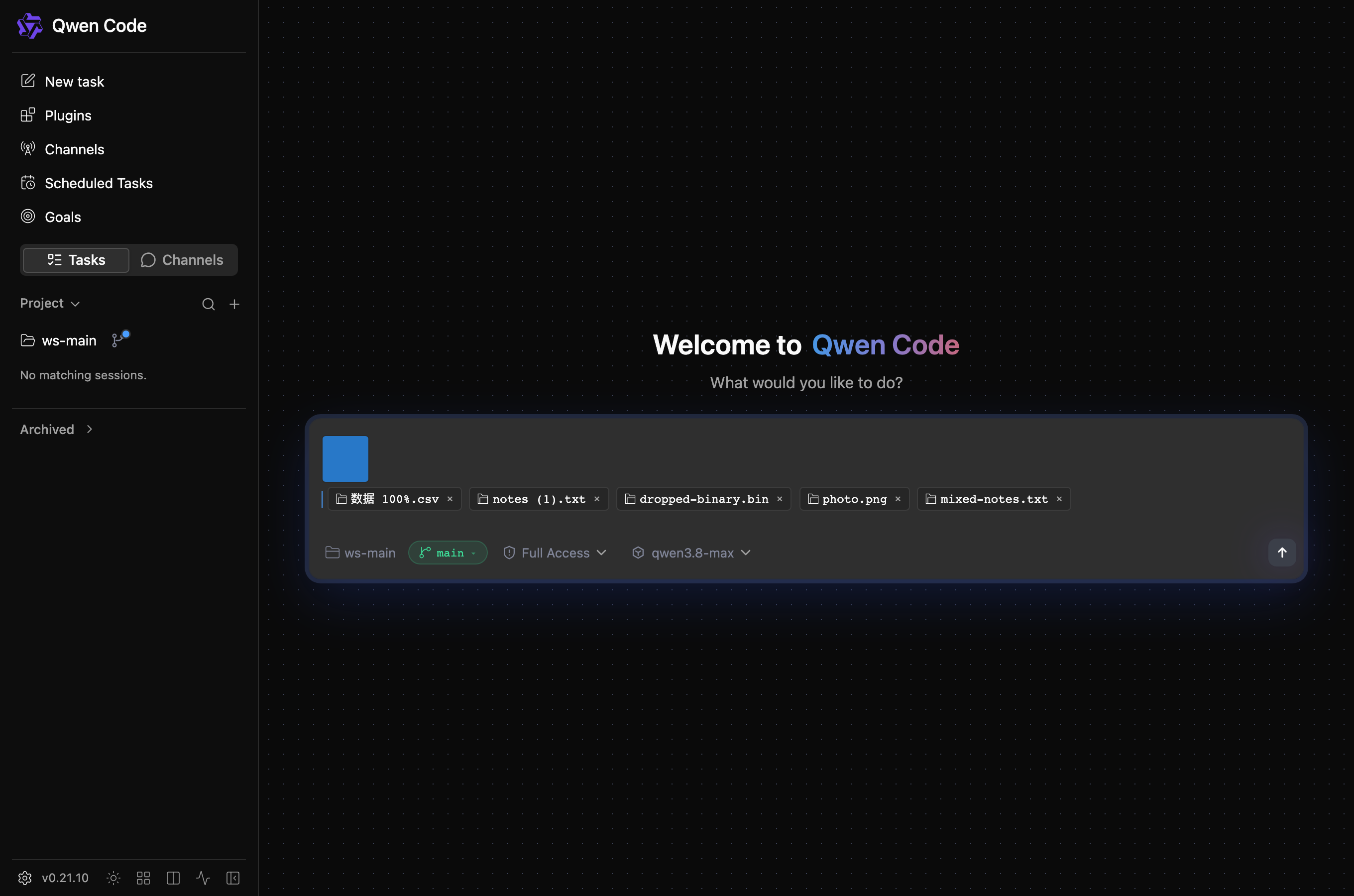Select the ws-main project in the sidebar
Viewport: 1354px width, 896px height.
pyautogui.click(x=58, y=340)
